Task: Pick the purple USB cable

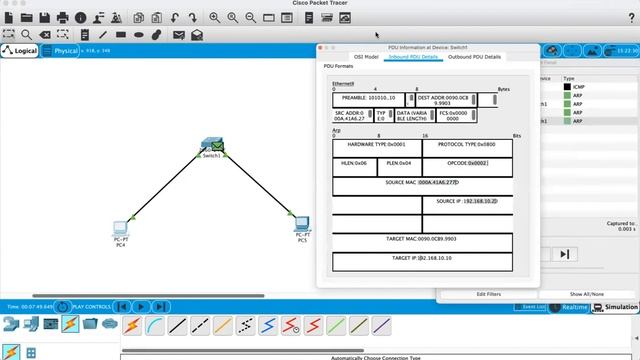Action: coord(382,326)
